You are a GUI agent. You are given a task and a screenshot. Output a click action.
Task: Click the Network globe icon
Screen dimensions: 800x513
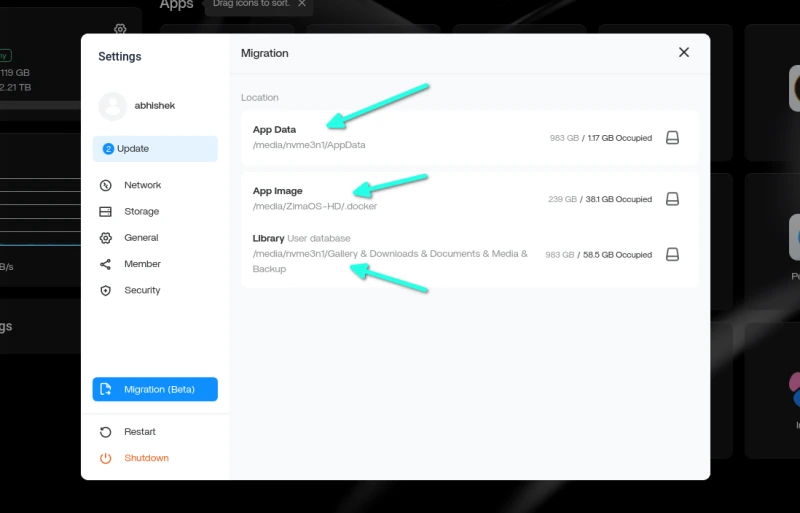106,185
